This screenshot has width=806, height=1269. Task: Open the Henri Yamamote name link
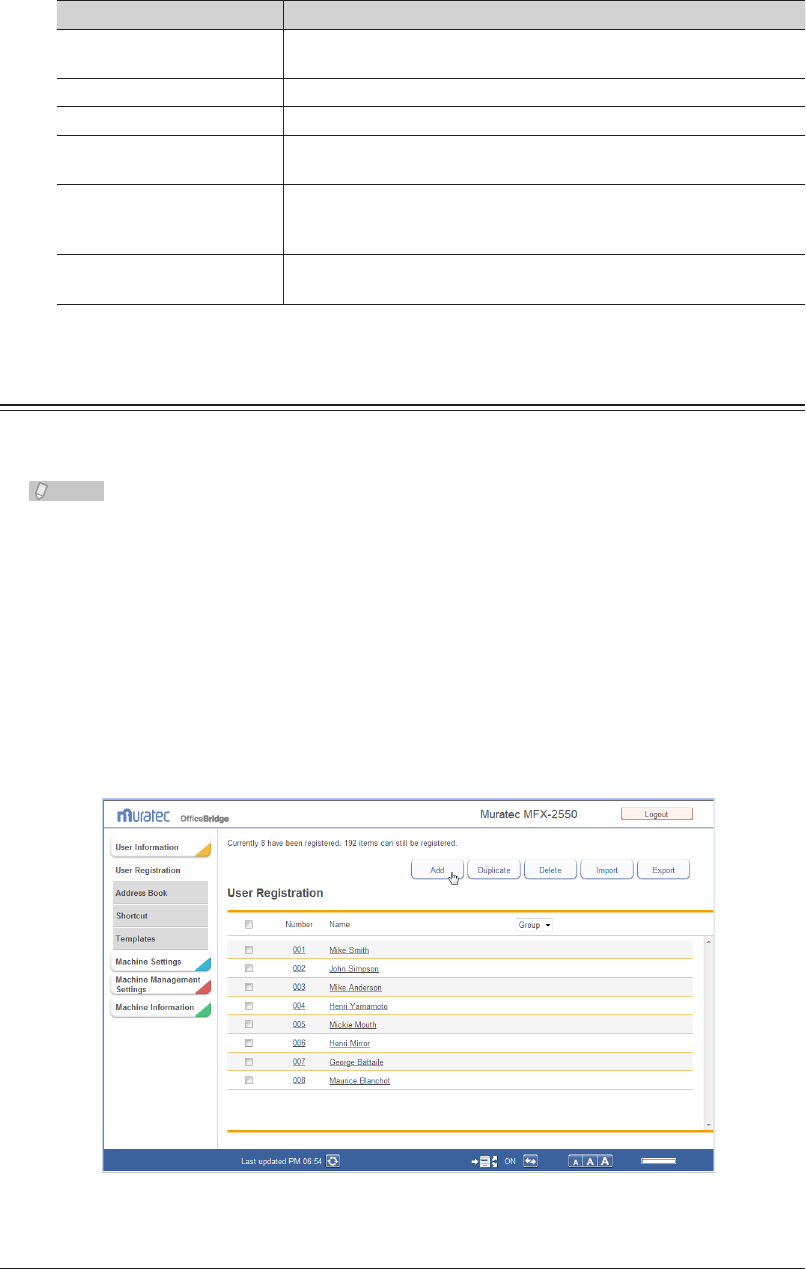coord(358,1006)
